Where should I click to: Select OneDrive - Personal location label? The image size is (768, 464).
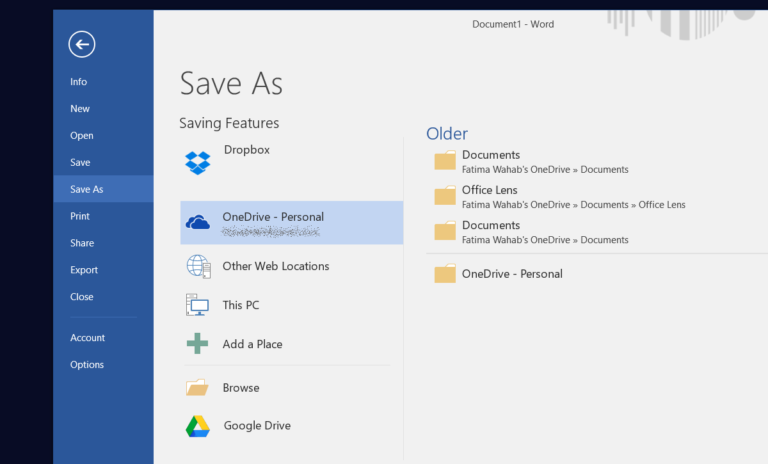tap(273, 217)
